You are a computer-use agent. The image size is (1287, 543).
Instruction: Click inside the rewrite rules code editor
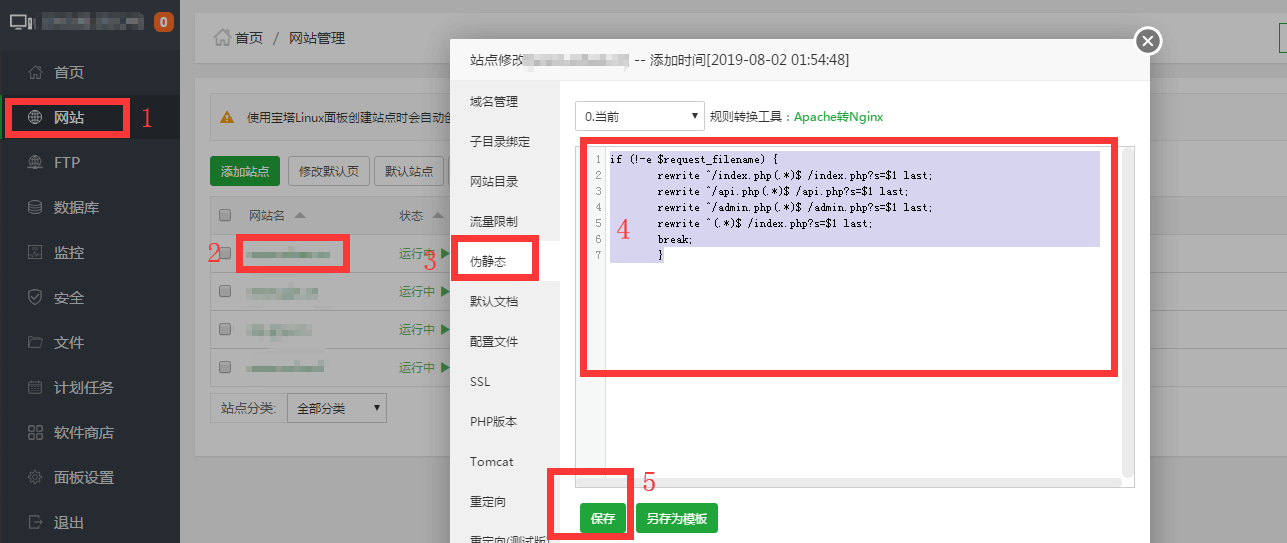coord(855,316)
